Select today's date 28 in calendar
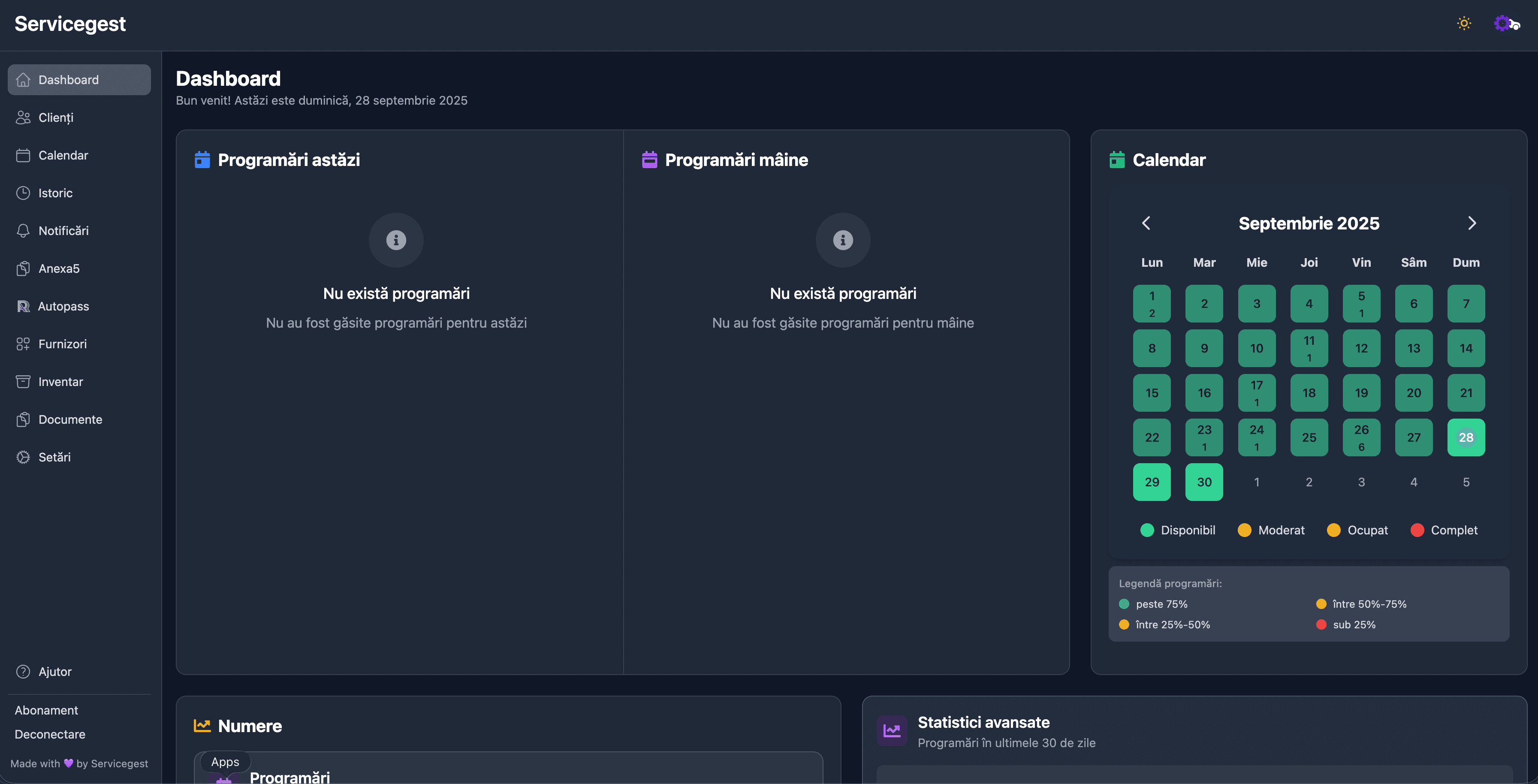This screenshot has height=784, width=1538. 1465,438
